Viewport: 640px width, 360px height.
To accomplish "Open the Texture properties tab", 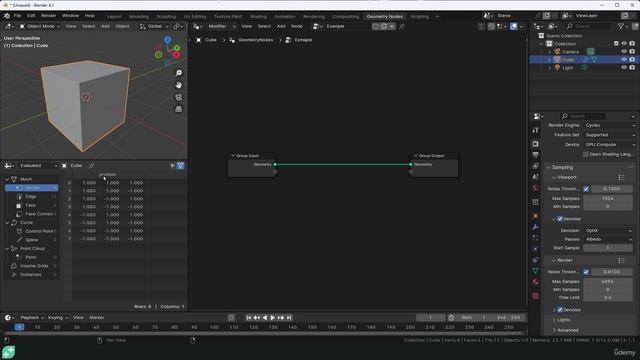I will tap(536, 296).
